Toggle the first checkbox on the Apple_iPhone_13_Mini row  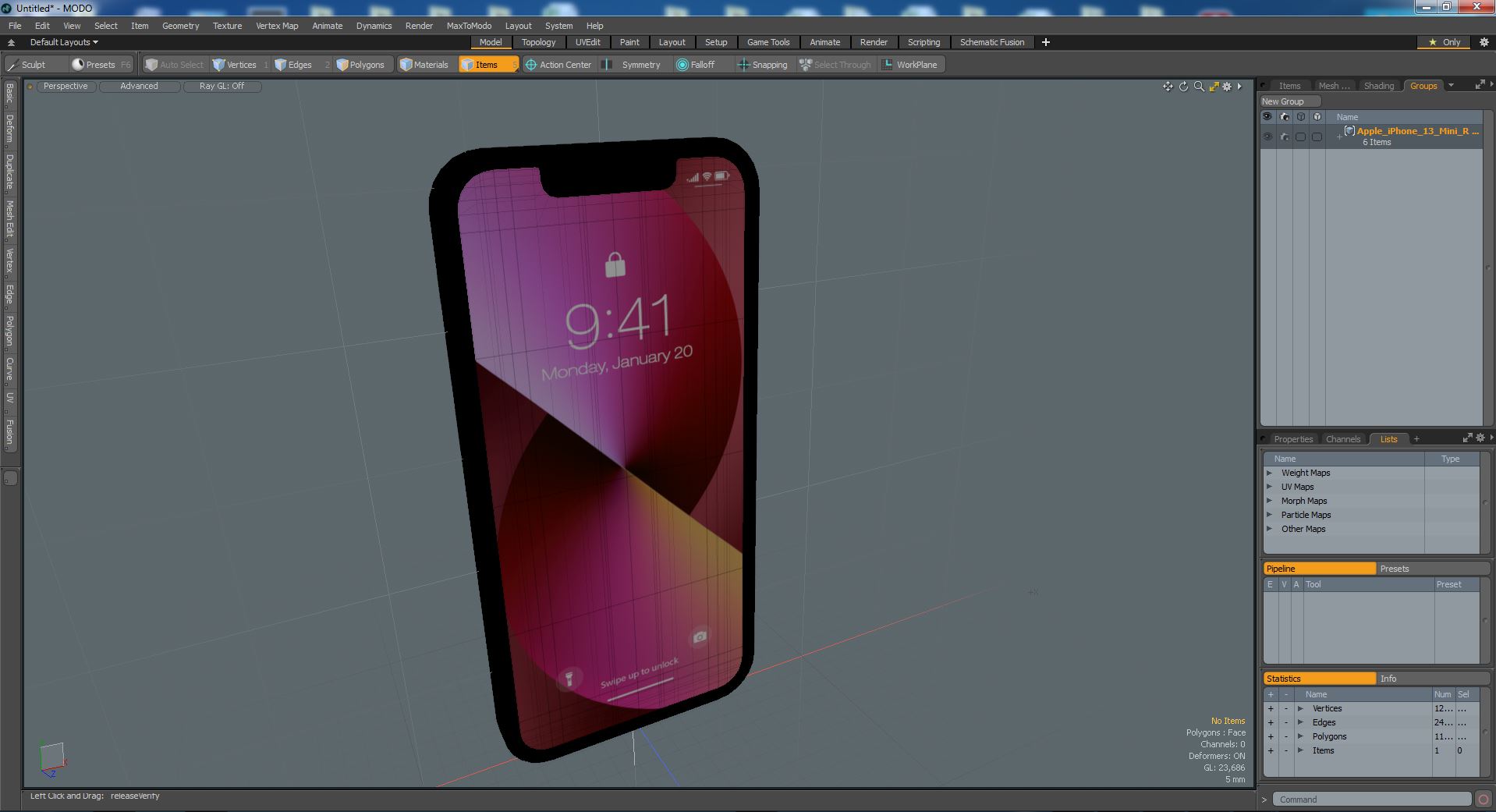click(x=1300, y=137)
